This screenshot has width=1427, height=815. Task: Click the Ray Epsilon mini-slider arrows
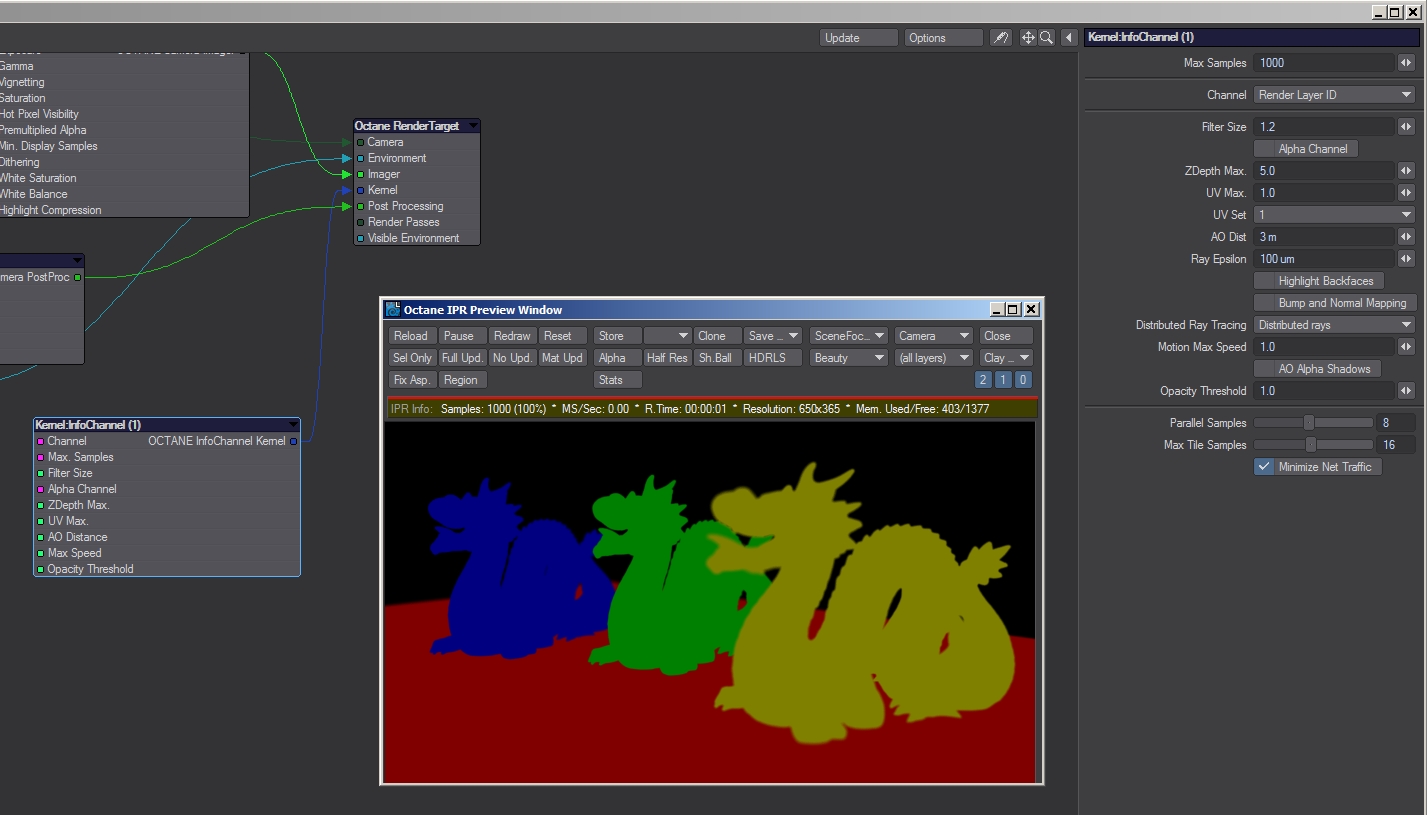click(1406, 259)
